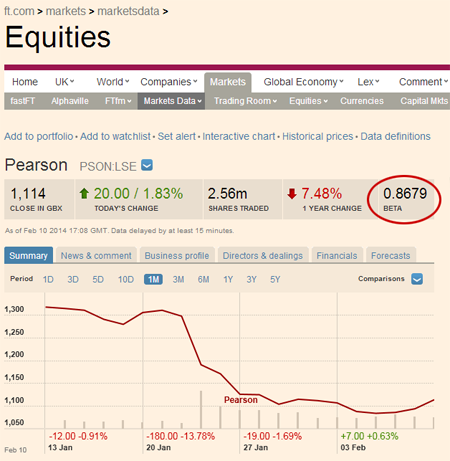450x461 pixels.
Task: Click the Add to watchlist link
Action: (x=115, y=136)
